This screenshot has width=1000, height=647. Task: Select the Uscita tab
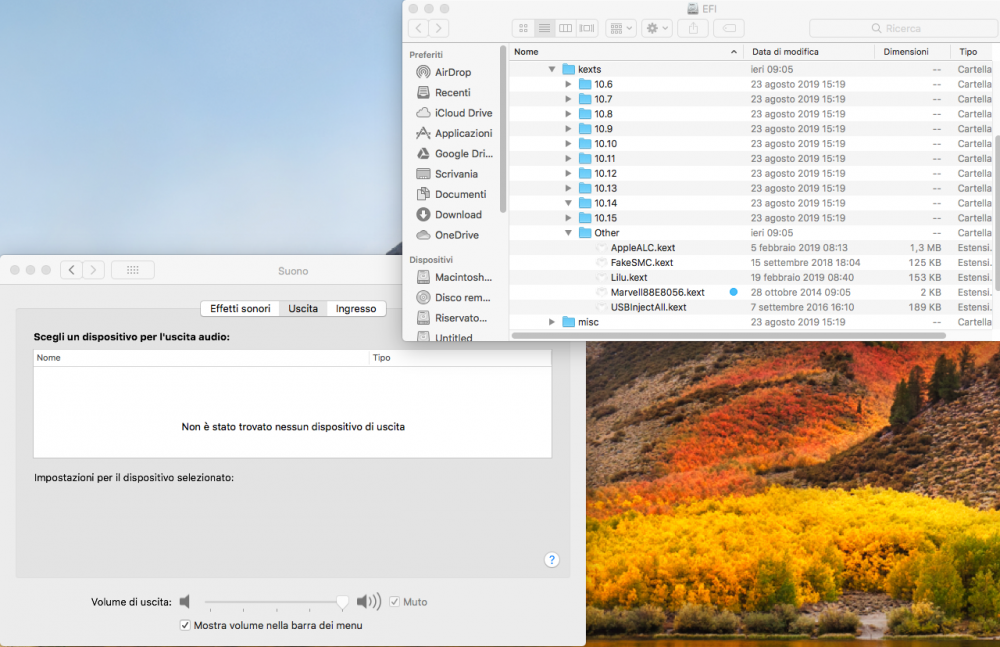[303, 308]
